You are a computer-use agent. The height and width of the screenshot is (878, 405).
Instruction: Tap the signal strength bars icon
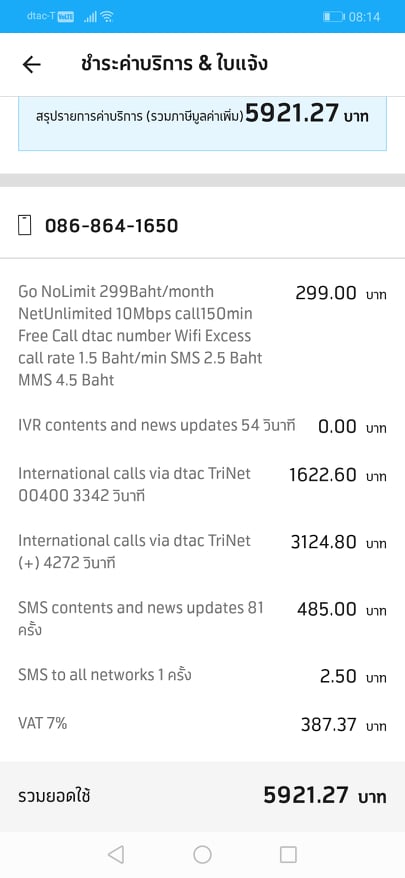tap(90, 17)
